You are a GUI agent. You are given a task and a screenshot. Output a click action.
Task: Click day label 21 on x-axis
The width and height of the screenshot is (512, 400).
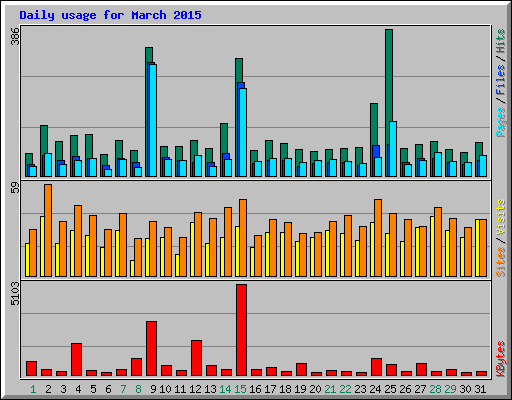[330, 389]
